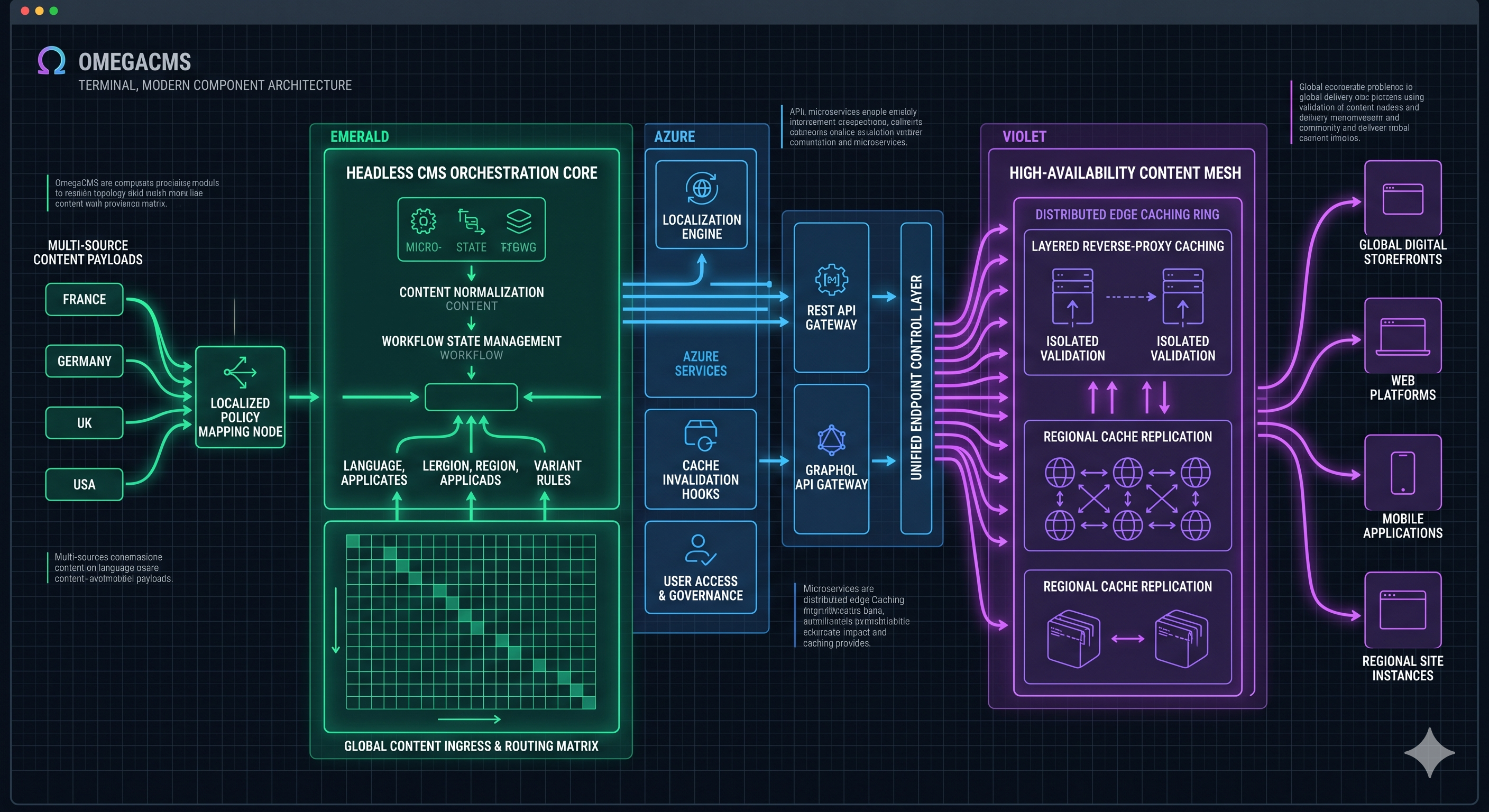Click the top-right globe in Regional Cache Replication
This screenshot has width=1489, height=812.
pos(1196,473)
